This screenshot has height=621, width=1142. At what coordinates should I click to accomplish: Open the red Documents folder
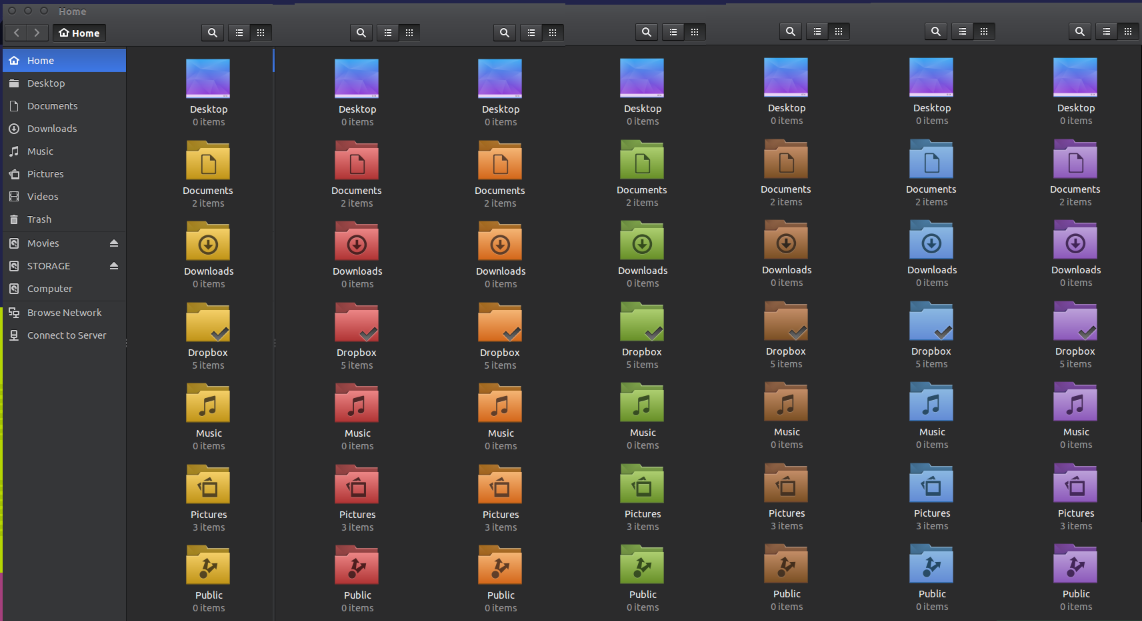[357, 161]
